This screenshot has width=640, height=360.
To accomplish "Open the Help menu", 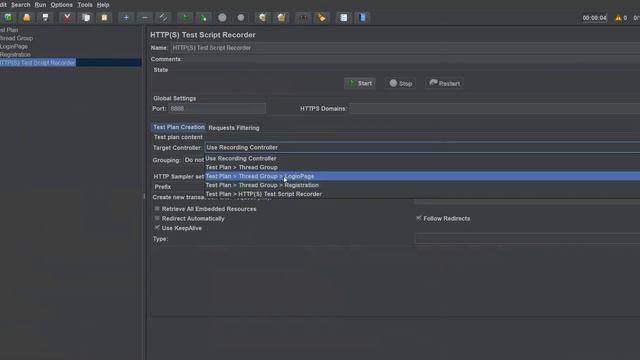I will (x=103, y=5).
